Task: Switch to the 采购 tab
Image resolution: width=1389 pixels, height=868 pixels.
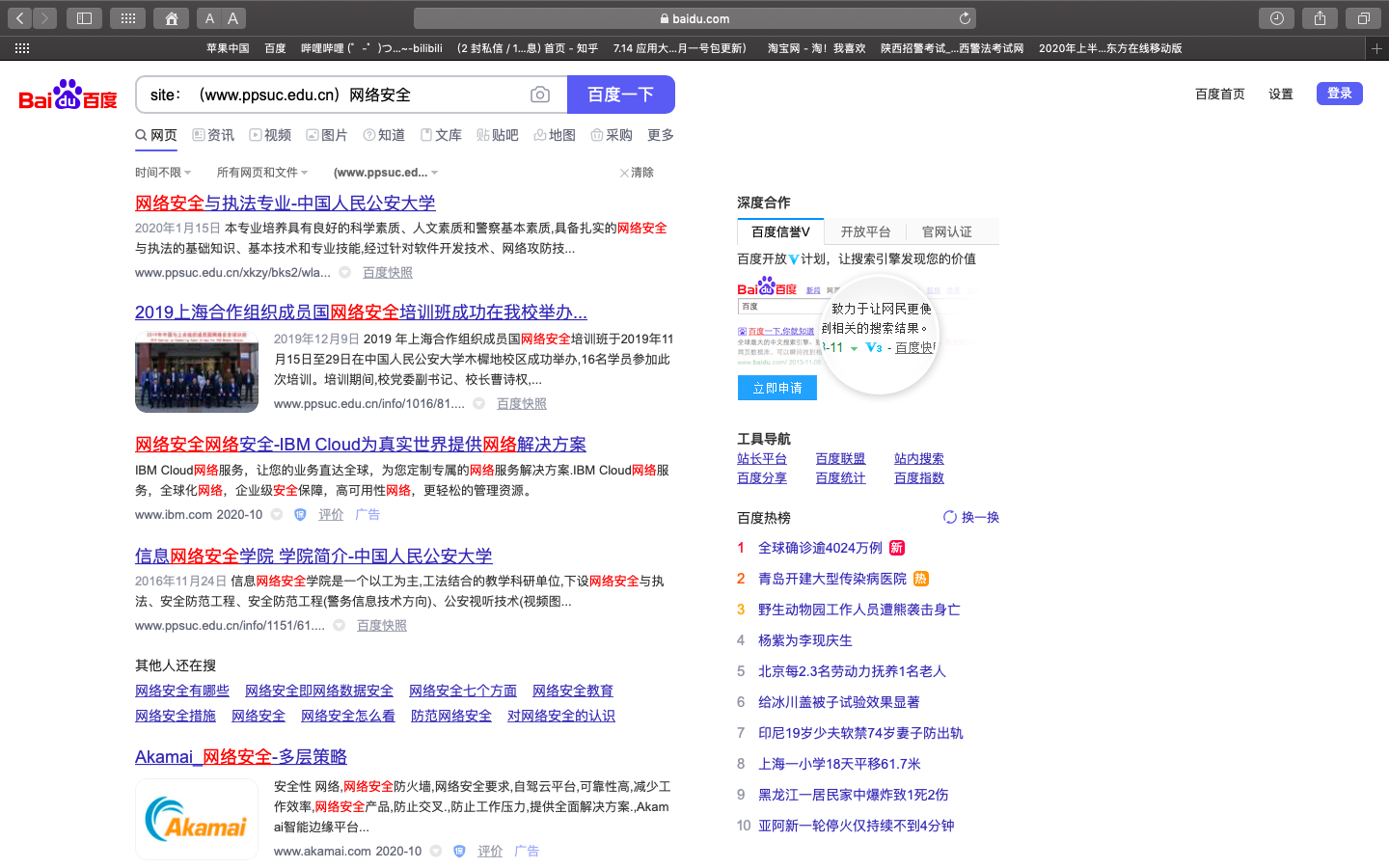Action: click(x=612, y=135)
